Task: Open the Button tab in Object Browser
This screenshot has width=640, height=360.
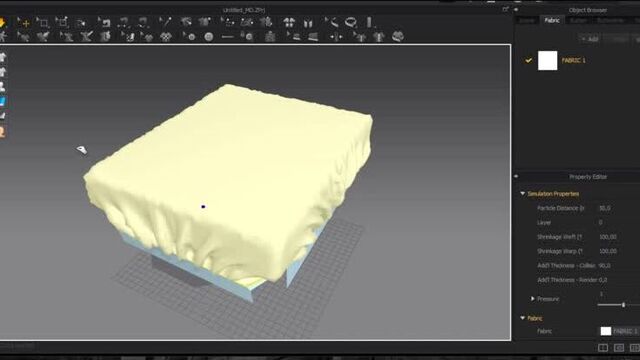Action: pos(578,20)
